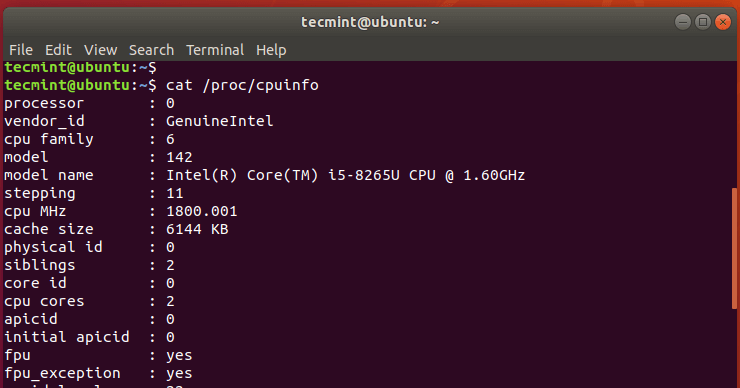Click the GenuineIntel vendor value
Screen dimensions: 740x388
[x=219, y=121]
